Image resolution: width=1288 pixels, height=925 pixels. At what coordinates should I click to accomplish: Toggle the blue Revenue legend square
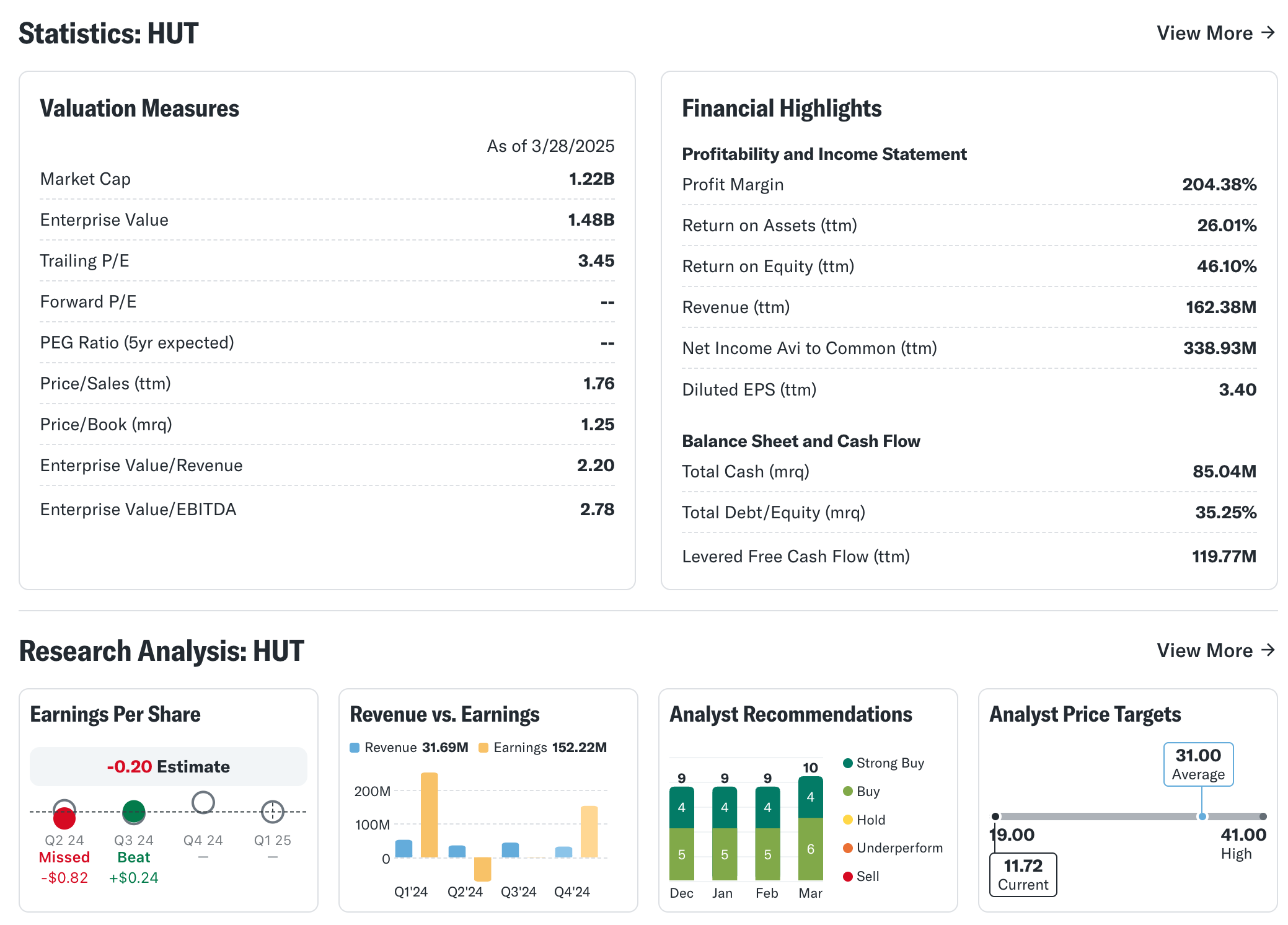355,748
